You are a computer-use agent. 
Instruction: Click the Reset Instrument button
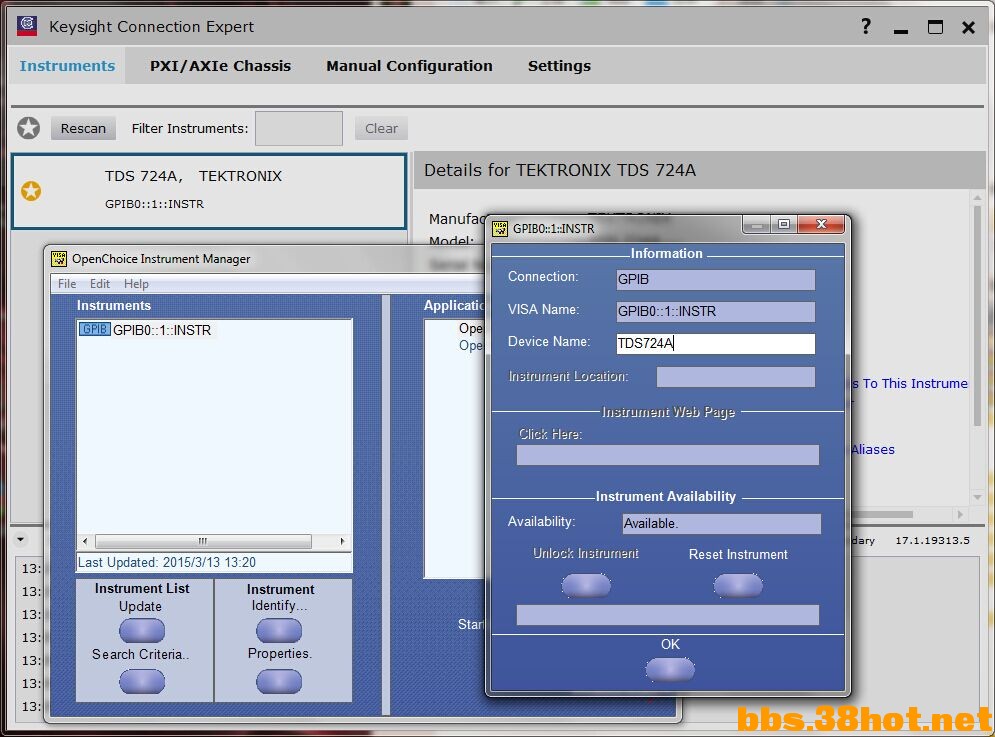click(x=737, y=585)
